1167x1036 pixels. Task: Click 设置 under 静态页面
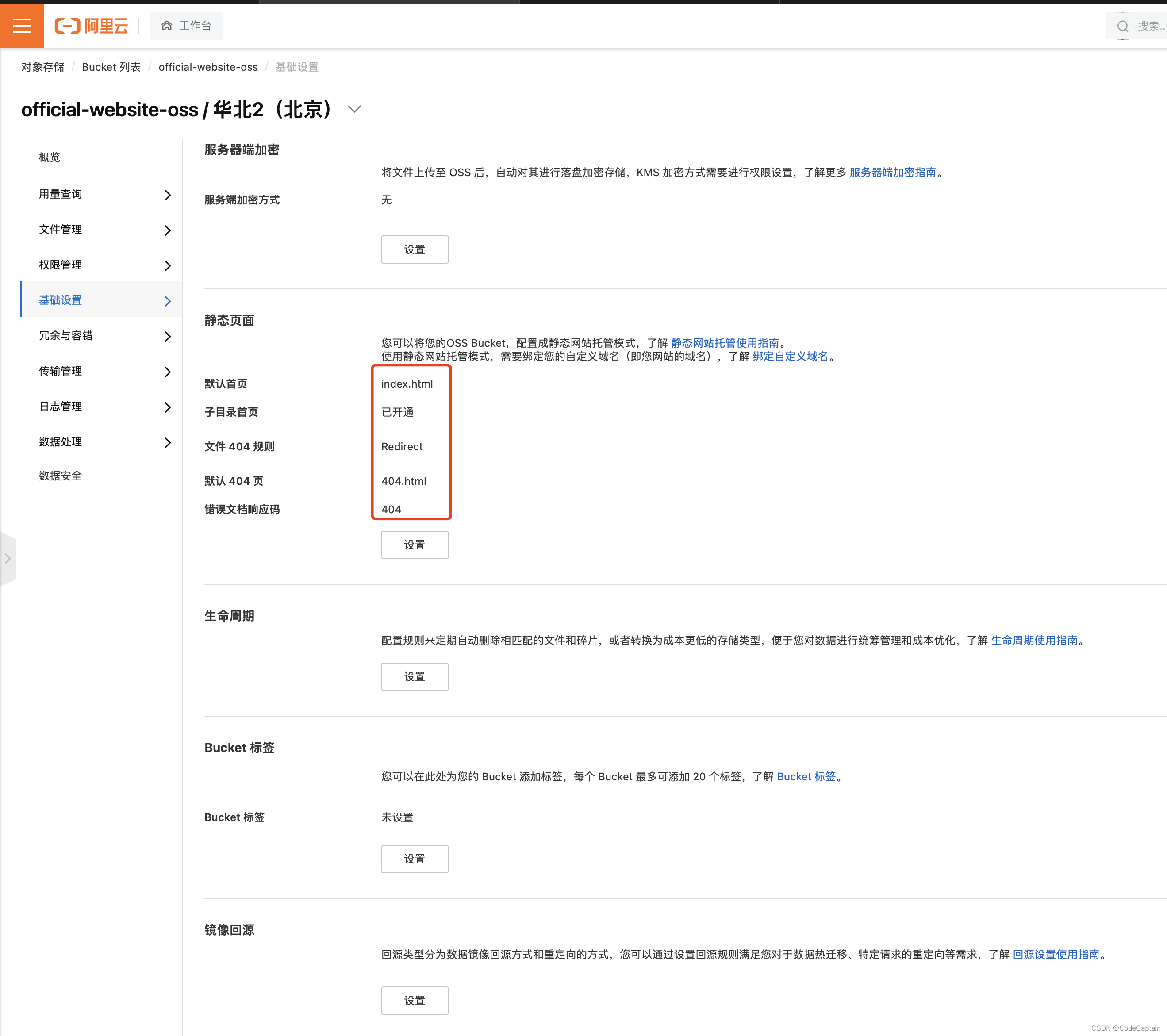point(415,545)
